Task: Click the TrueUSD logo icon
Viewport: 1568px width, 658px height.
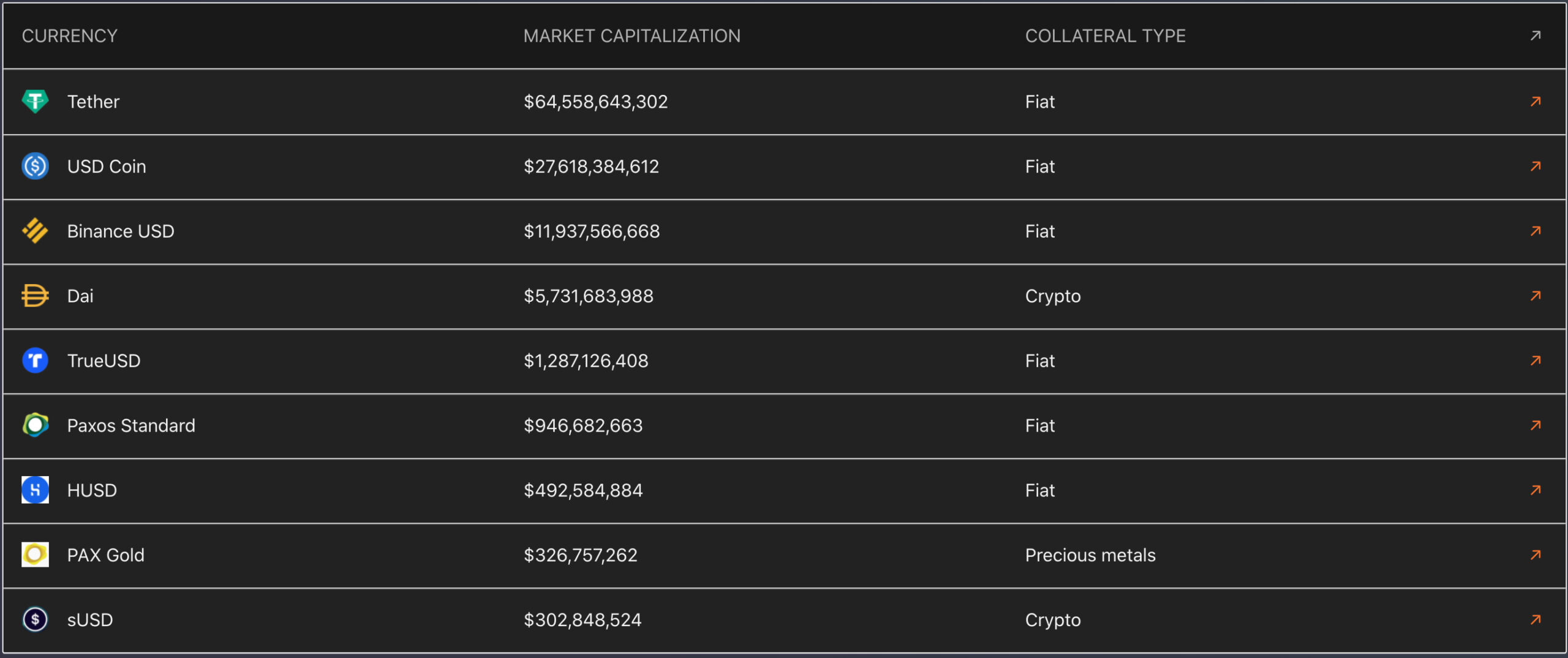Action: point(35,361)
